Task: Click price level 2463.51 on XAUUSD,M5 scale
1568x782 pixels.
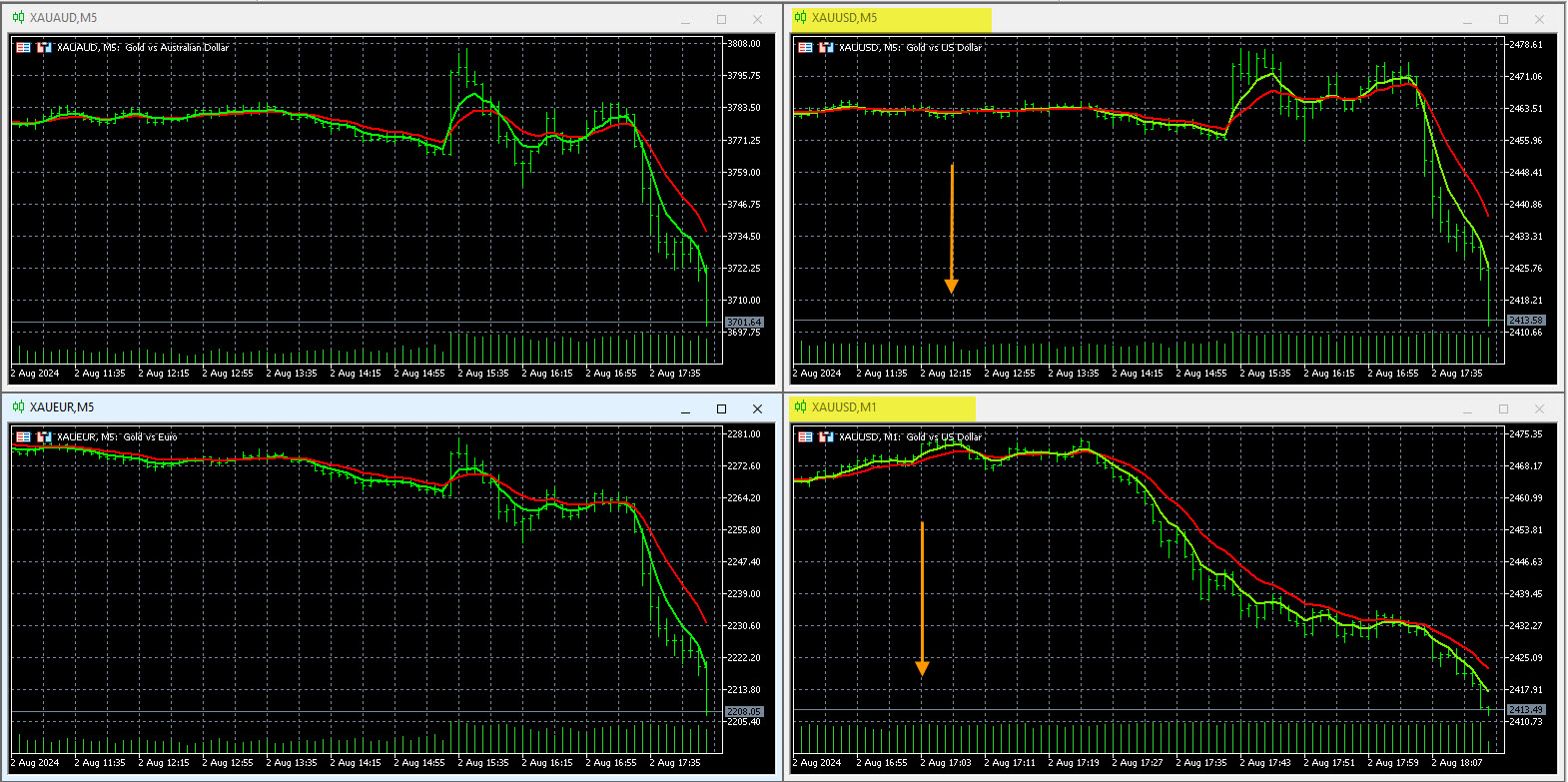Action: click(1526, 108)
